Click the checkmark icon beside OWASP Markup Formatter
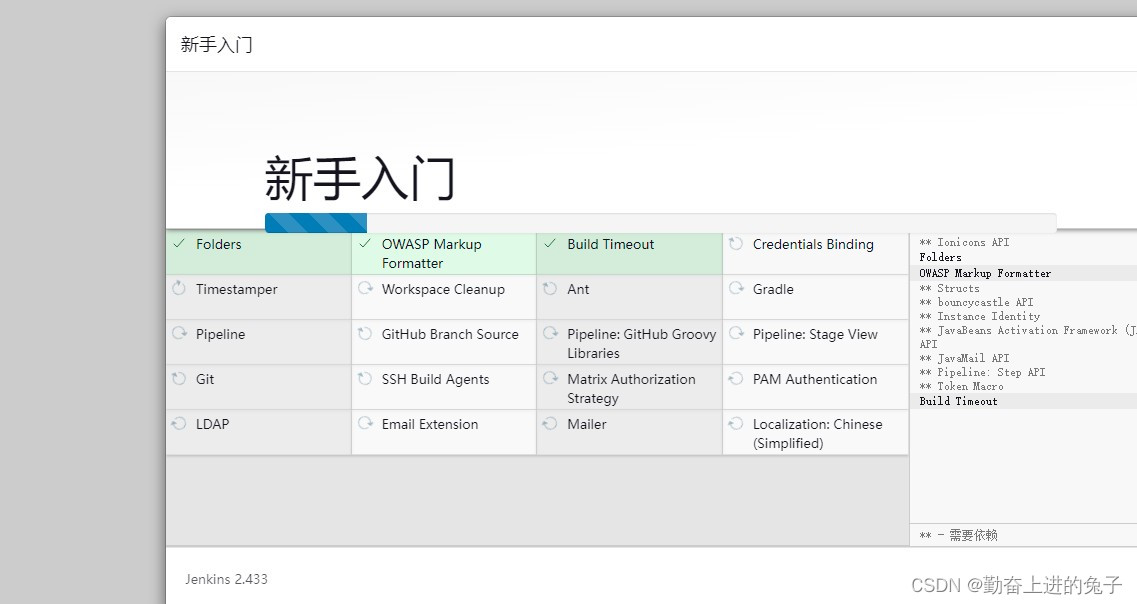Image resolution: width=1137 pixels, height=604 pixels. click(365, 244)
